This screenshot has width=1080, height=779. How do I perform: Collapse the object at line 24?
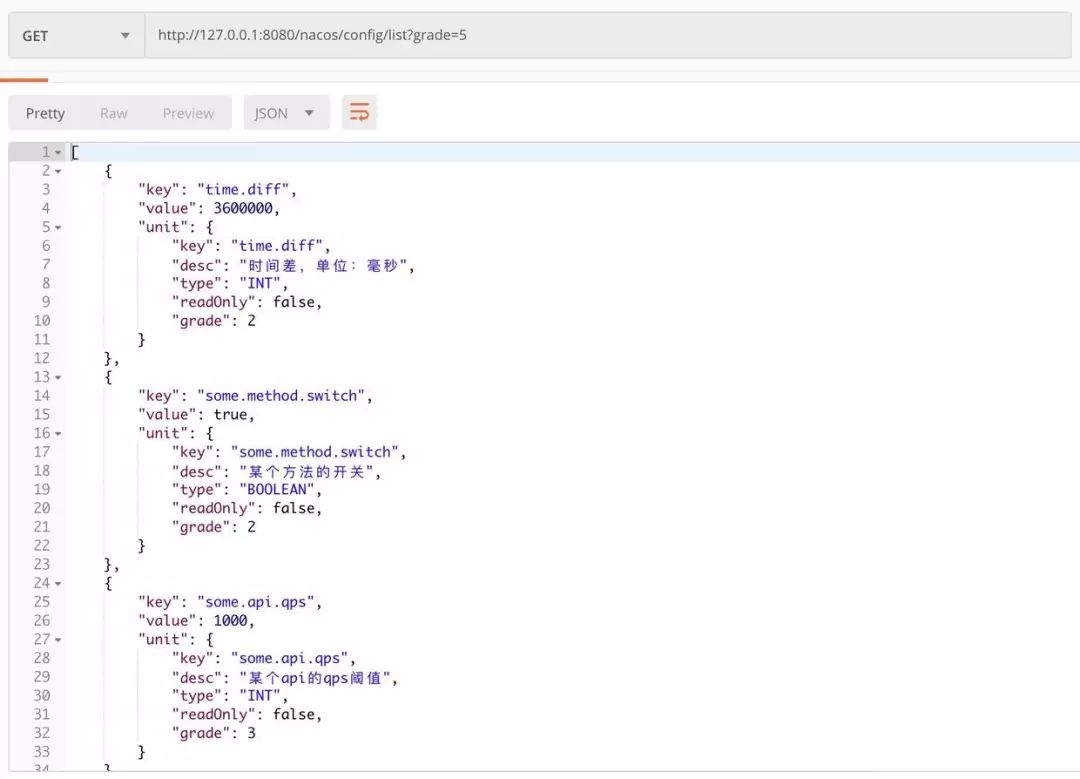59,583
